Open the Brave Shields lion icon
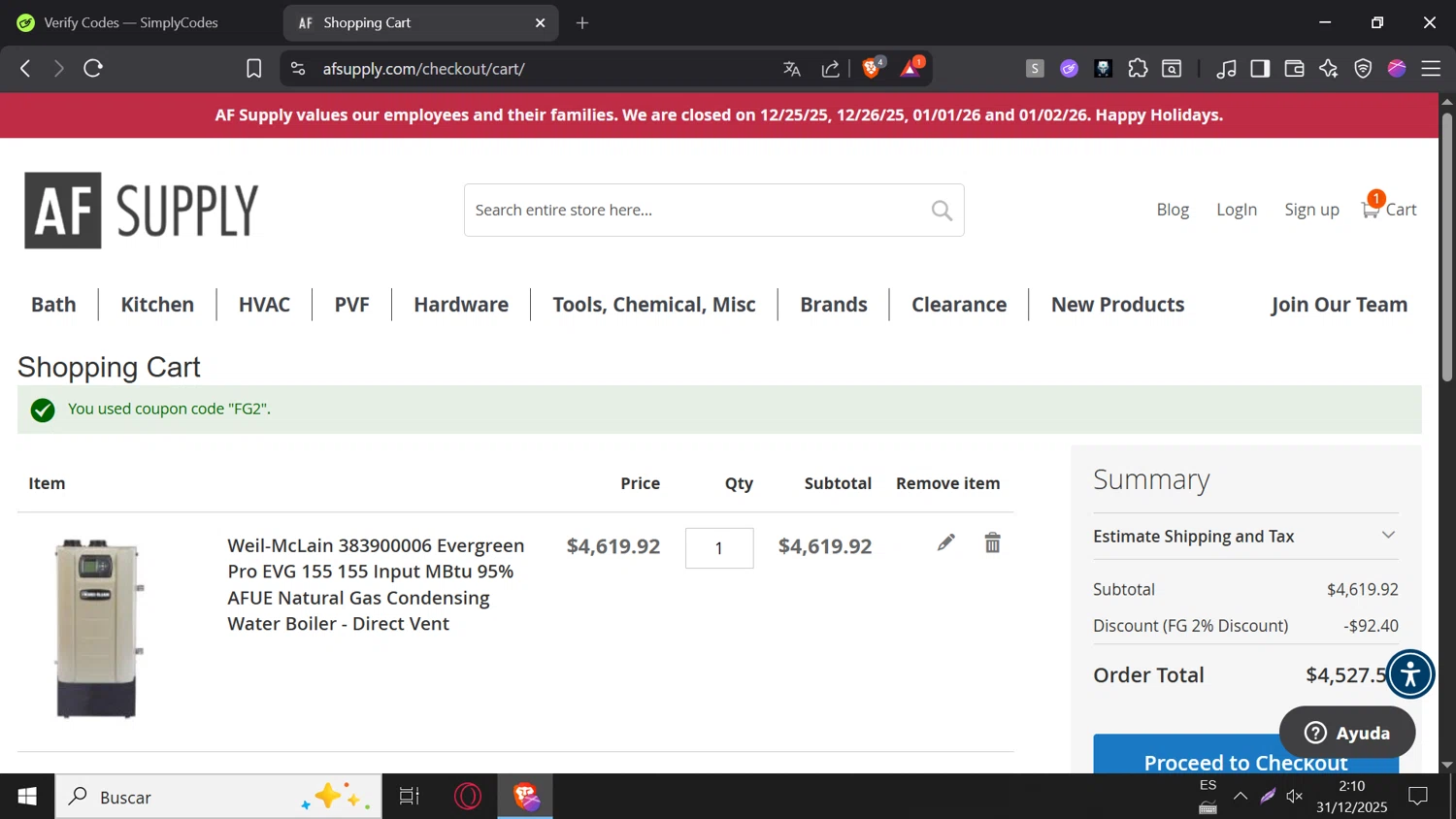This screenshot has width=1456, height=819. pos(873,67)
